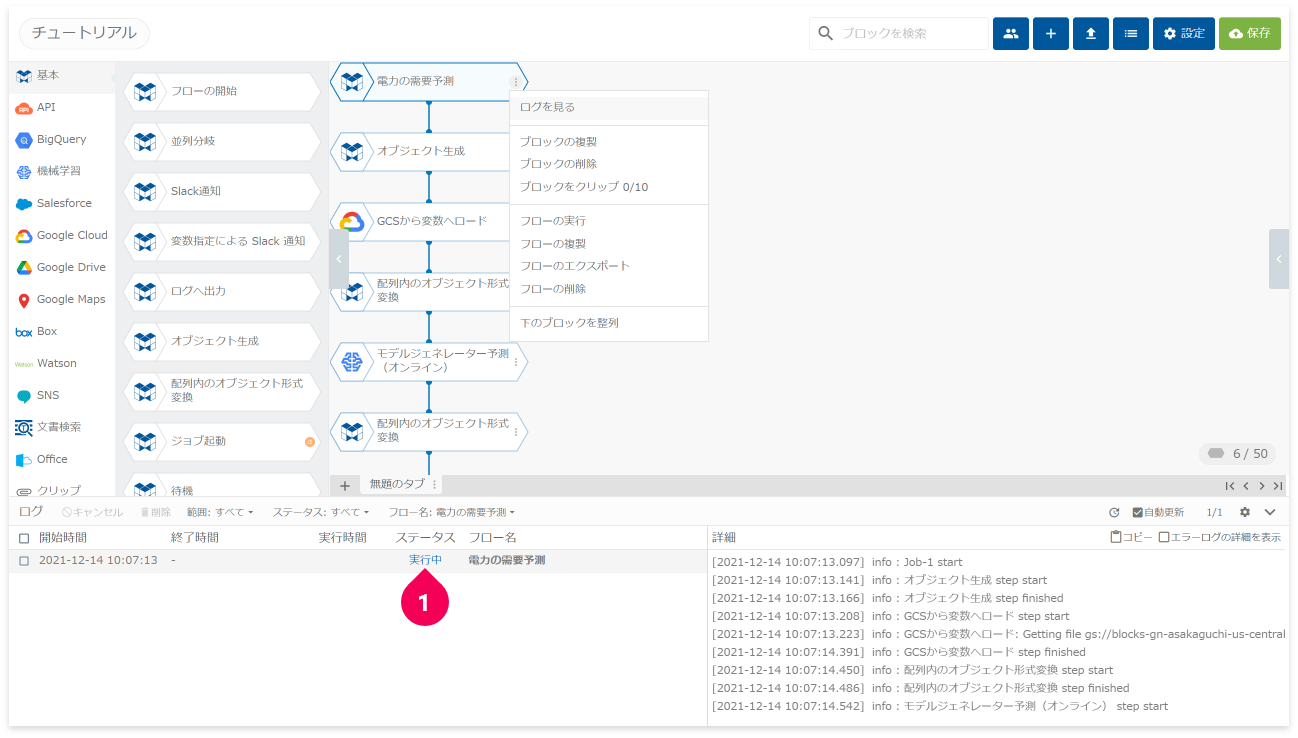Toggle the 自動更新 checkbox
Screen dimensions: 1298x738
[x=1137, y=512]
